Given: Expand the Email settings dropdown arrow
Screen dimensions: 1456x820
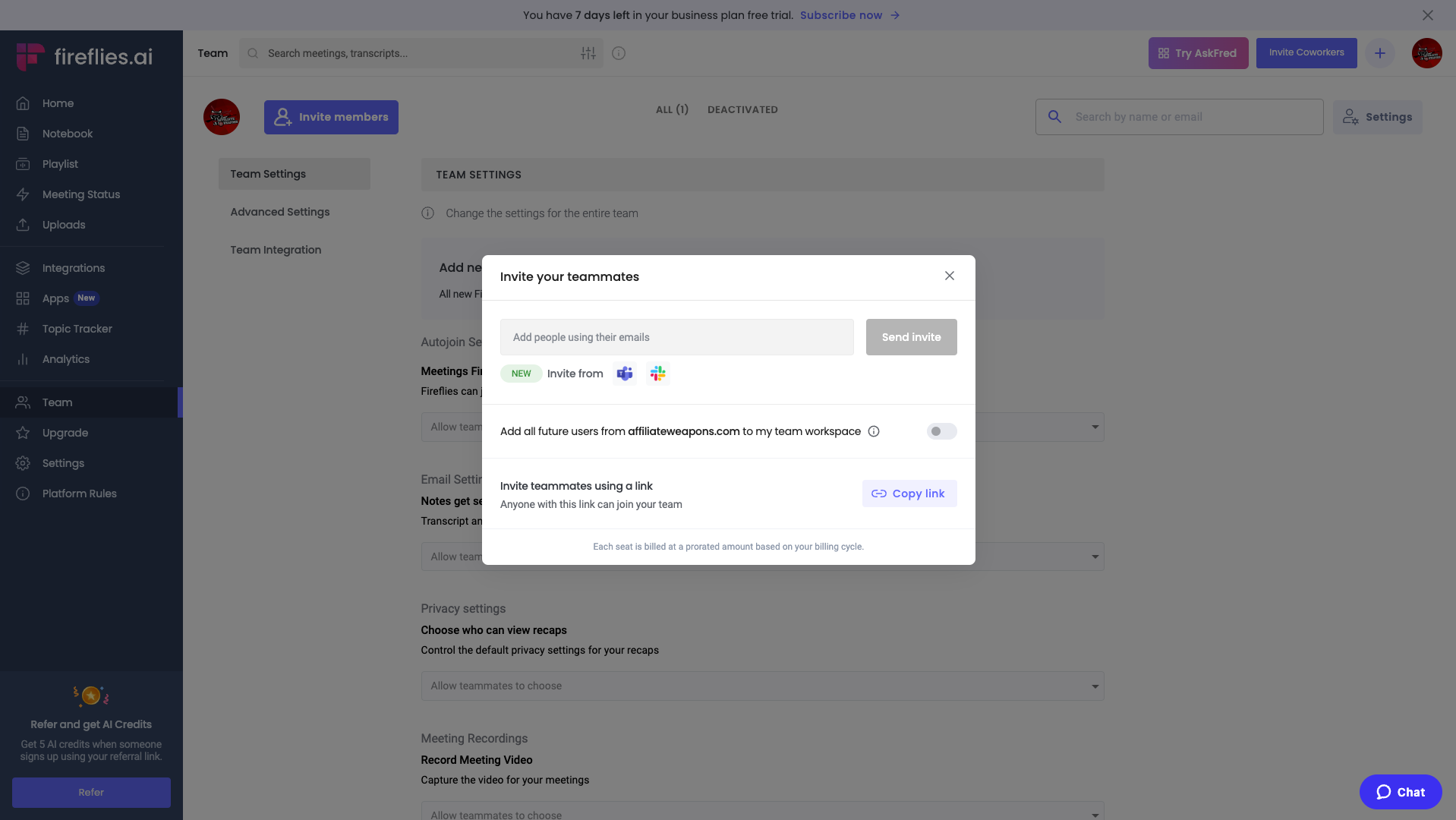Looking at the screenshot, I should coord(1095,557).
